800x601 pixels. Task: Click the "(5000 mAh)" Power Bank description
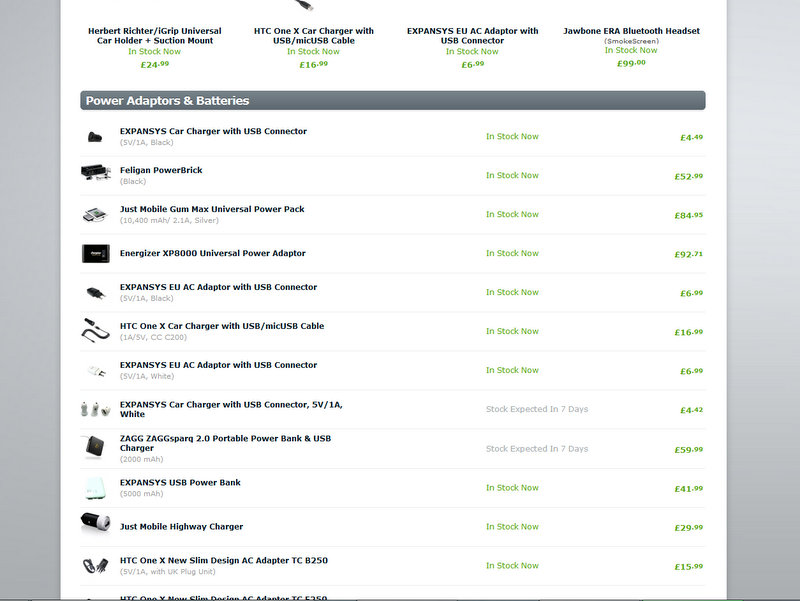[x=142, y=494]
